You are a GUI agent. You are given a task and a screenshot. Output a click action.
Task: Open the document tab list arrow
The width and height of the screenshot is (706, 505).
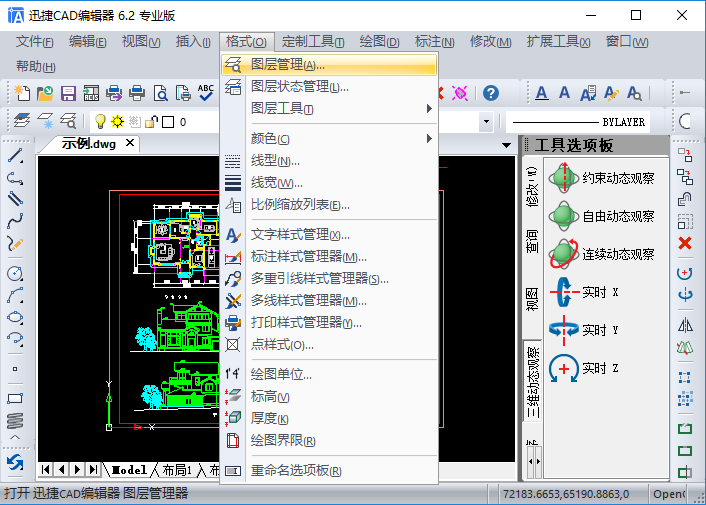point(506,145)
